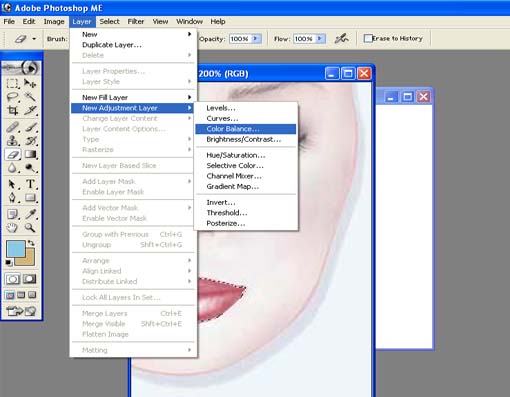Select the Blur tool

point(13,168)
